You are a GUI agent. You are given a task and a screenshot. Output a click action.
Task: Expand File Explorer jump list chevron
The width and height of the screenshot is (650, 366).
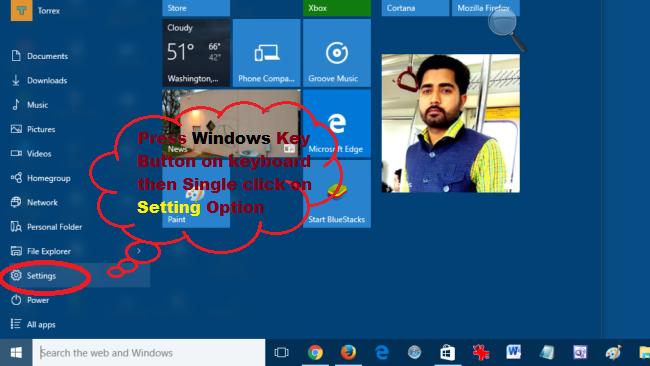pyautogui.click(x=139, y=251)
